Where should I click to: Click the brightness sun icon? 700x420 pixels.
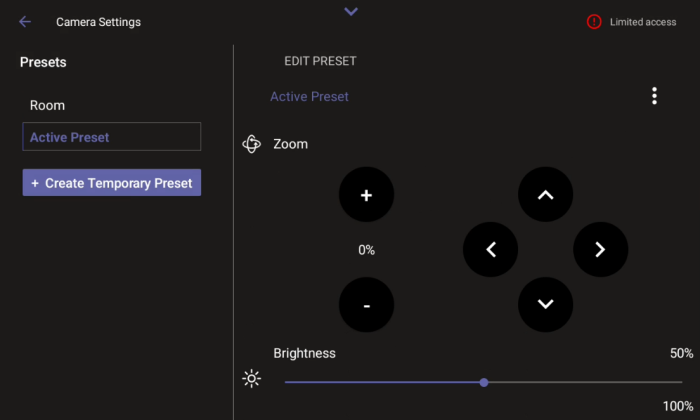[x=251, y=379]
